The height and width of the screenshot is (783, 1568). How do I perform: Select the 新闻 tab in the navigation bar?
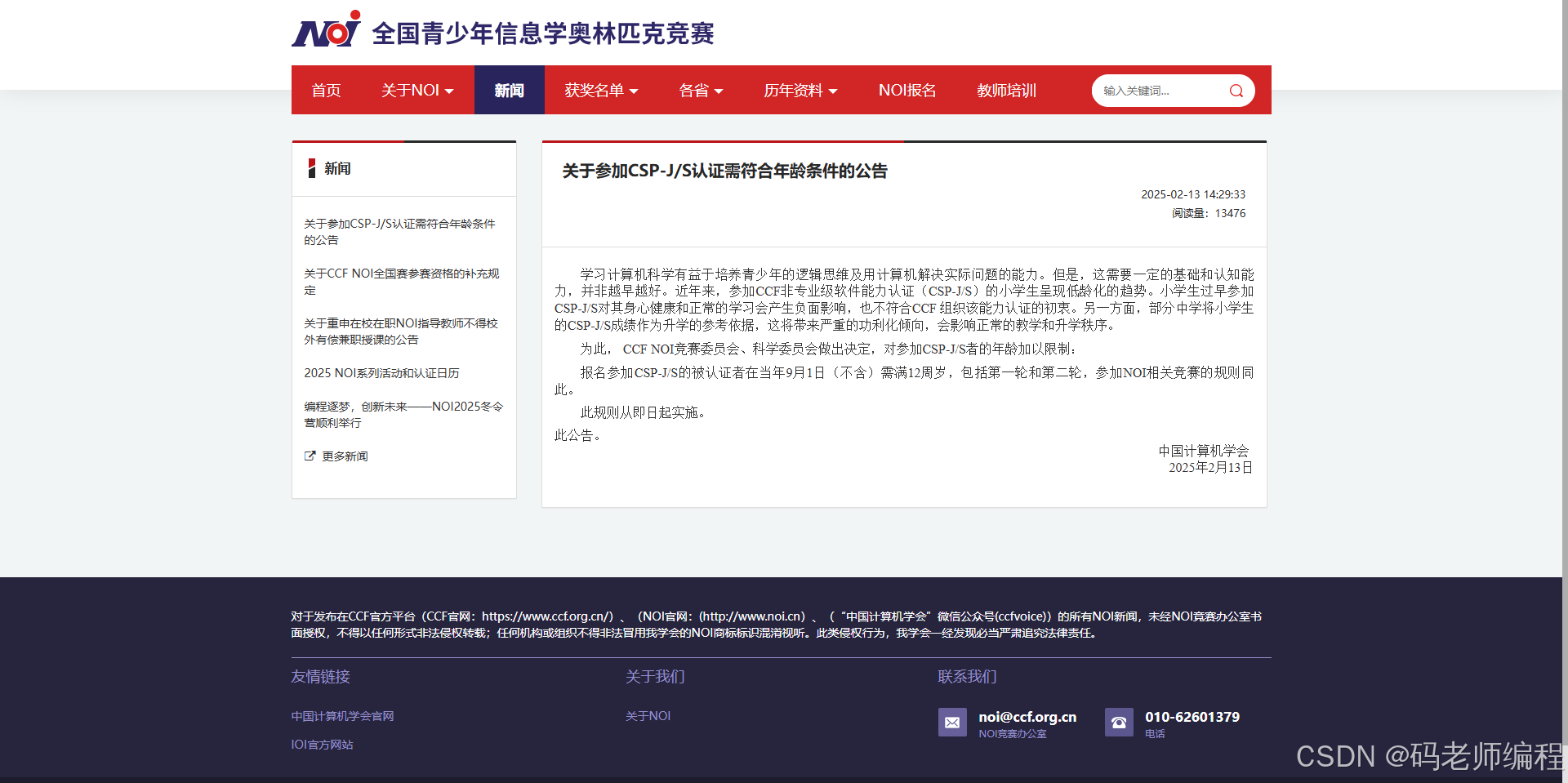pyautogui.click(x=510, y=91)
